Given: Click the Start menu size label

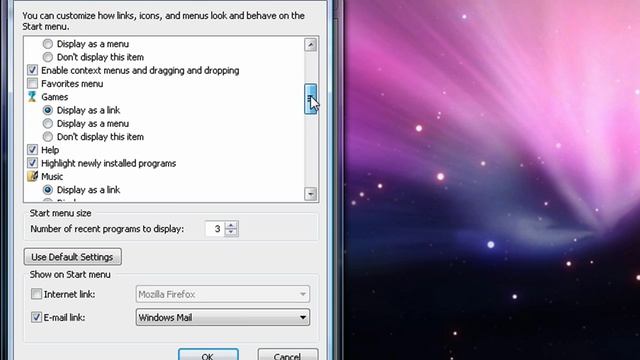Looking at the screenshot, I should pyautogui.click(x=60, y=213).
